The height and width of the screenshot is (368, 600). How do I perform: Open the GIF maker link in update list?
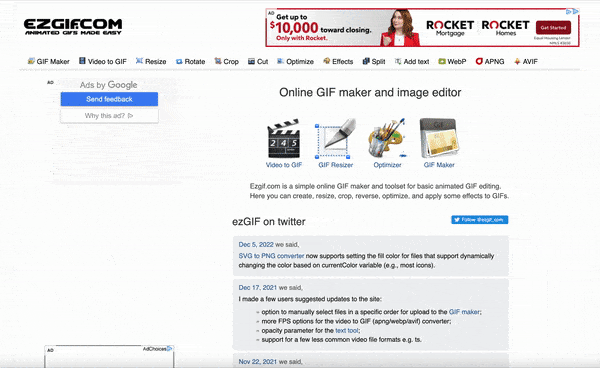click(464, 312)
